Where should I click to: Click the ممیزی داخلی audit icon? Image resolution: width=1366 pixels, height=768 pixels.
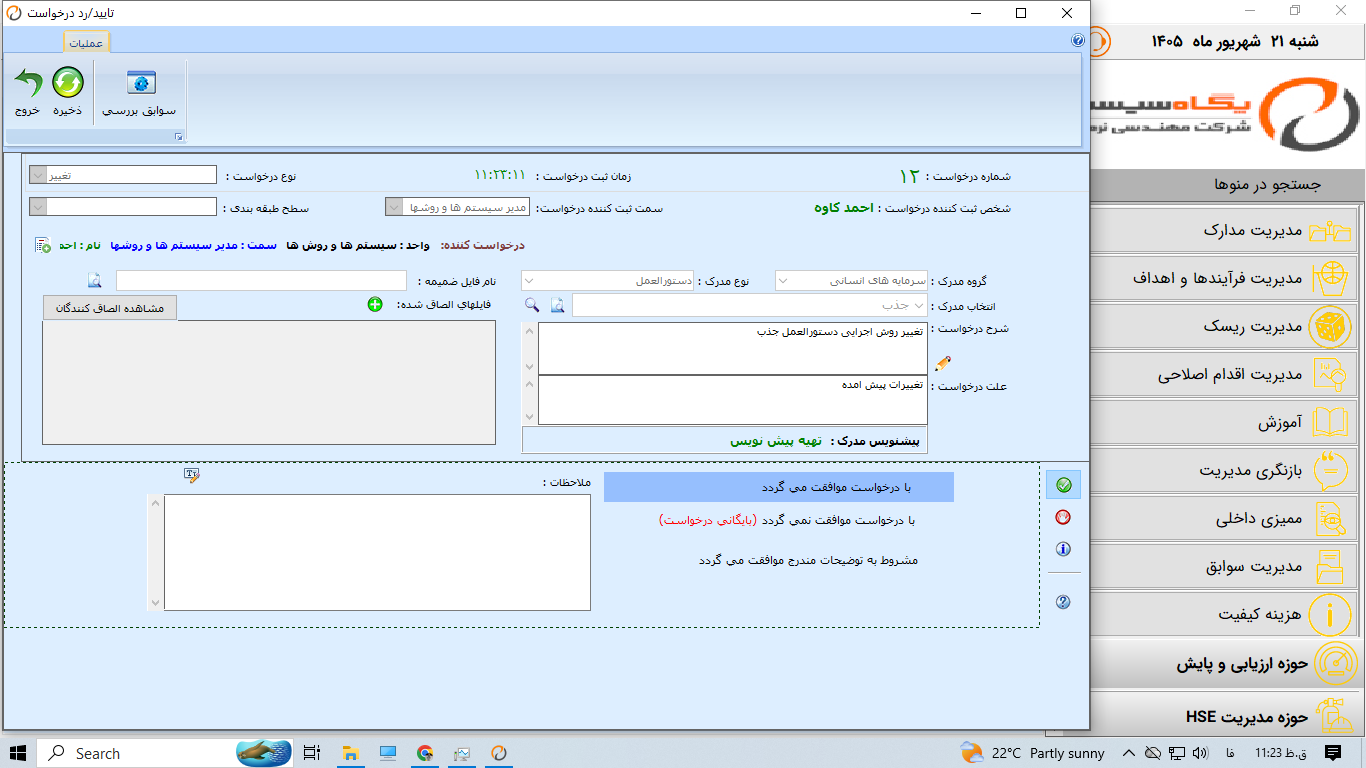click(x=1330, y=519)
